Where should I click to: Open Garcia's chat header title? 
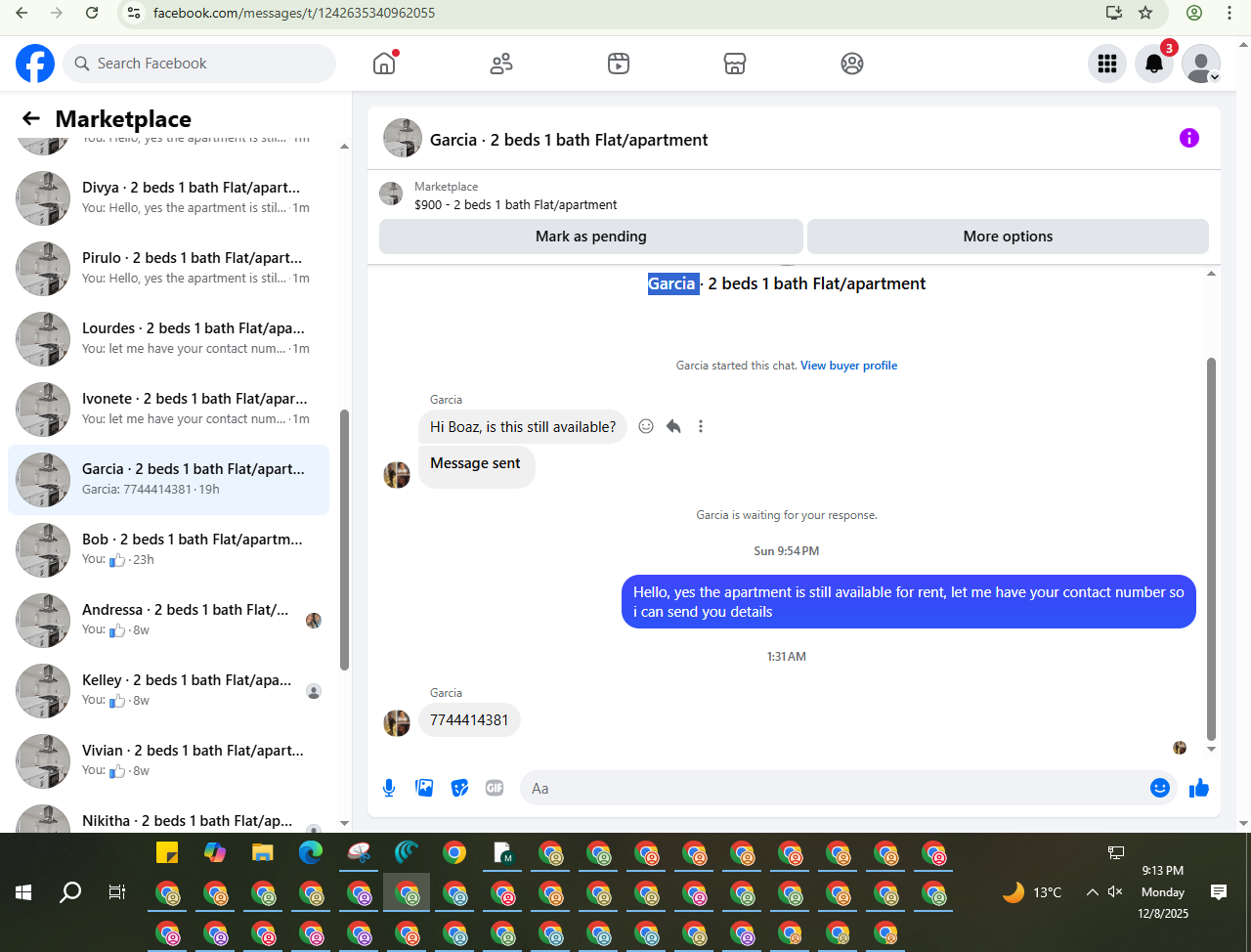point(569,140)
